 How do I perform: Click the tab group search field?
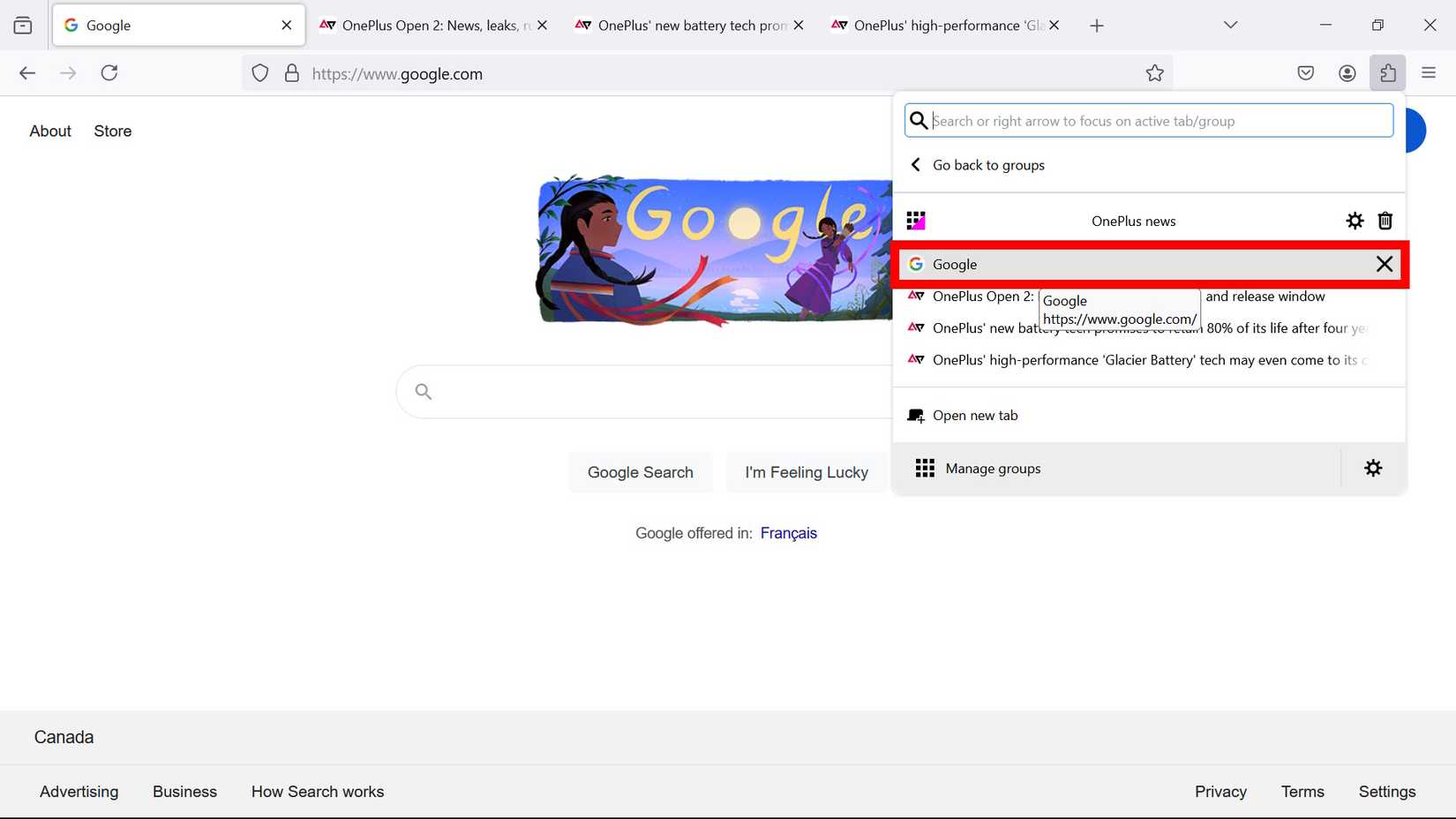pyautogui.click(x=1147, y=120)
